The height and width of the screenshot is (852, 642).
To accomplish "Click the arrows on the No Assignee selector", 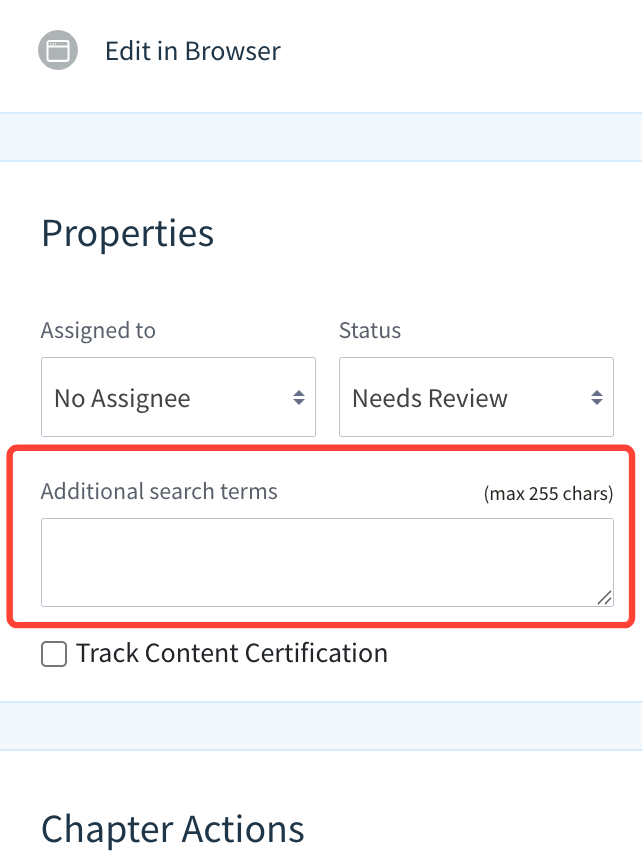I will [x=298, y=398].
